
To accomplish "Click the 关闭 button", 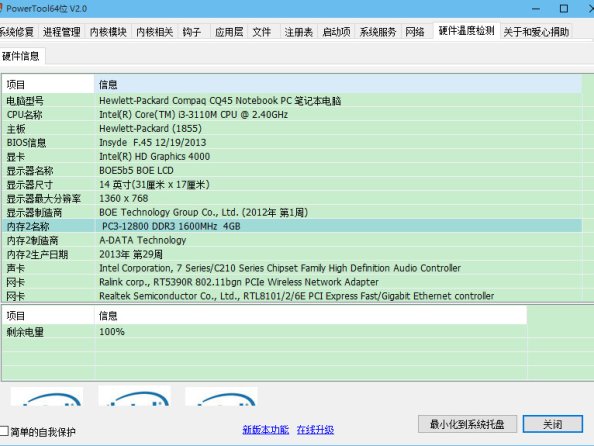I will tap(553, 424).
